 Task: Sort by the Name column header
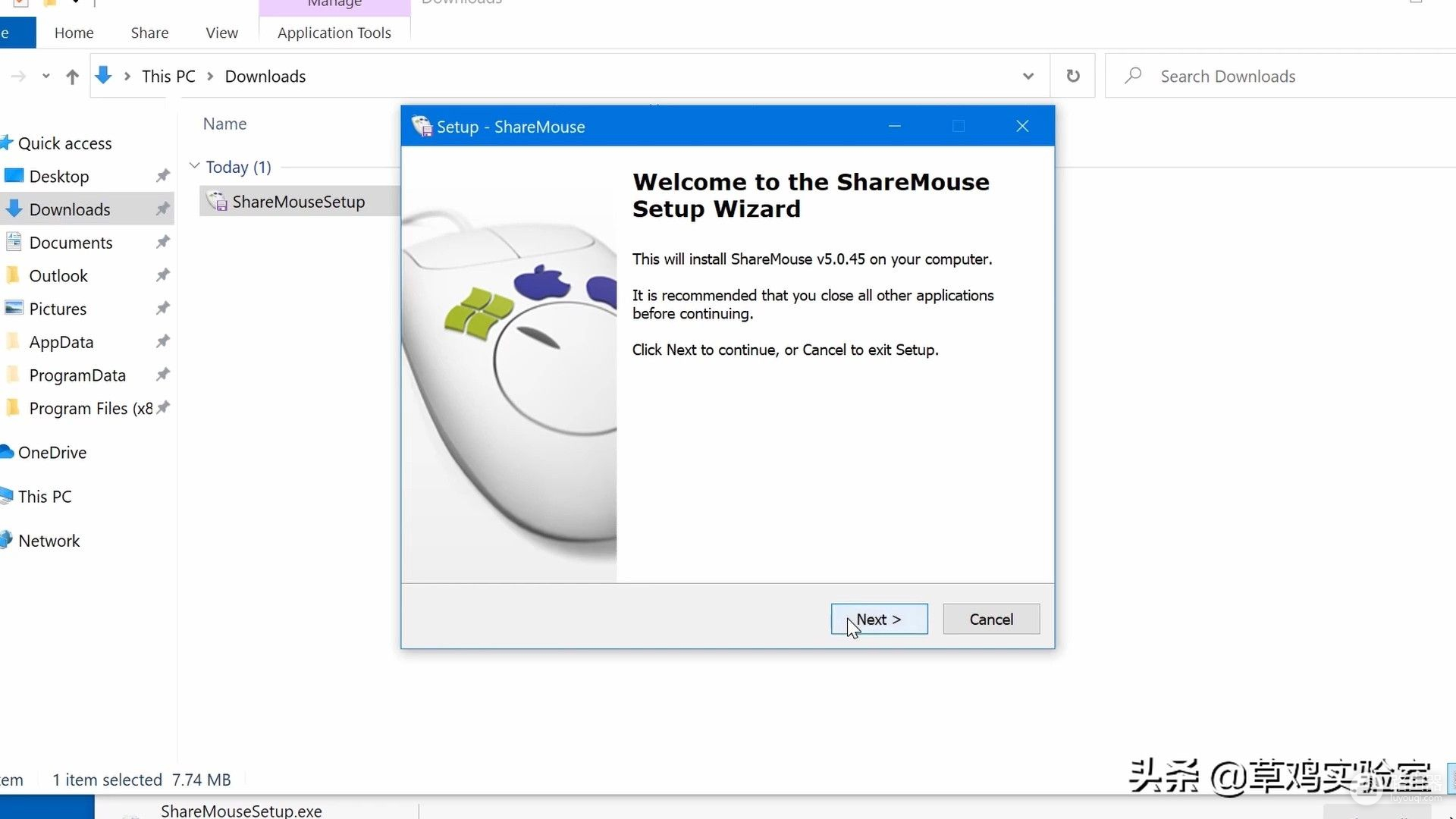(224, 124)
